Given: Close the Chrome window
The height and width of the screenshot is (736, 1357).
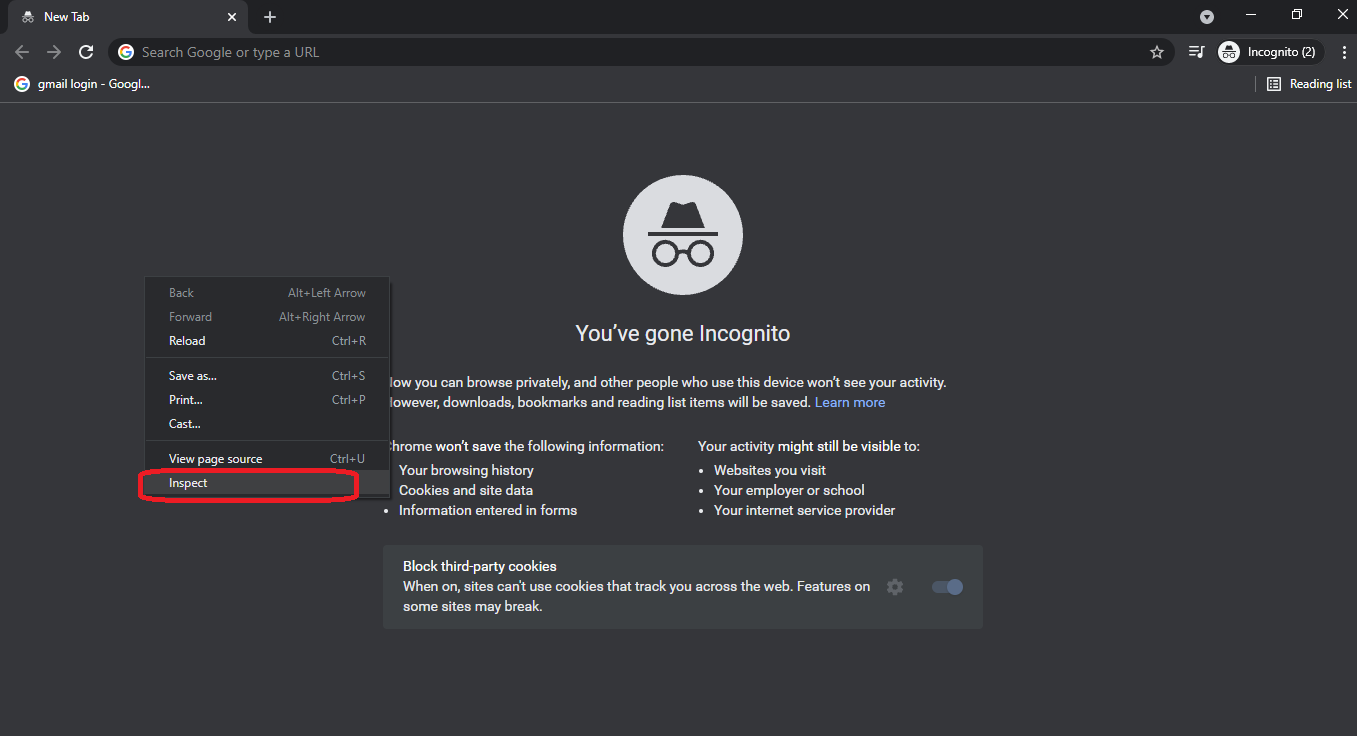Looking at the screenshot, I should pos(1343,14).
